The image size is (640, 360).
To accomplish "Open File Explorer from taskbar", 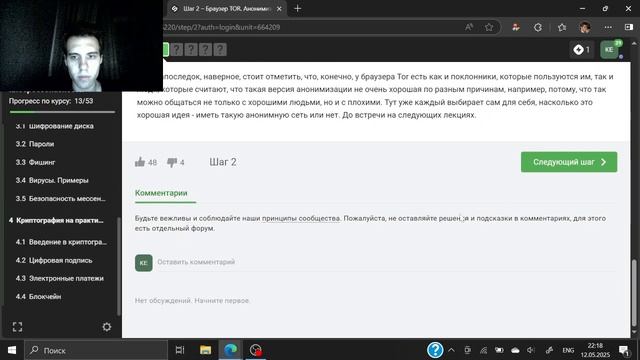I will 205,350.
